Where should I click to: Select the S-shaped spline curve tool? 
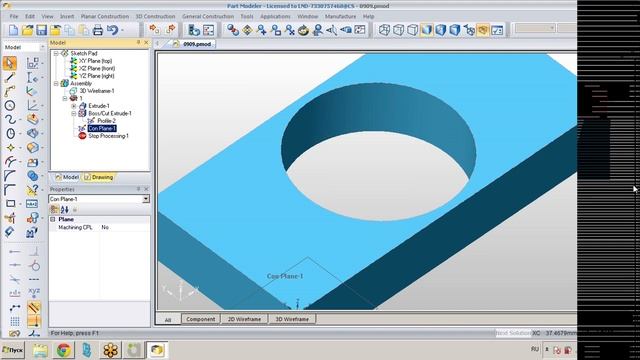pos(10,119)
